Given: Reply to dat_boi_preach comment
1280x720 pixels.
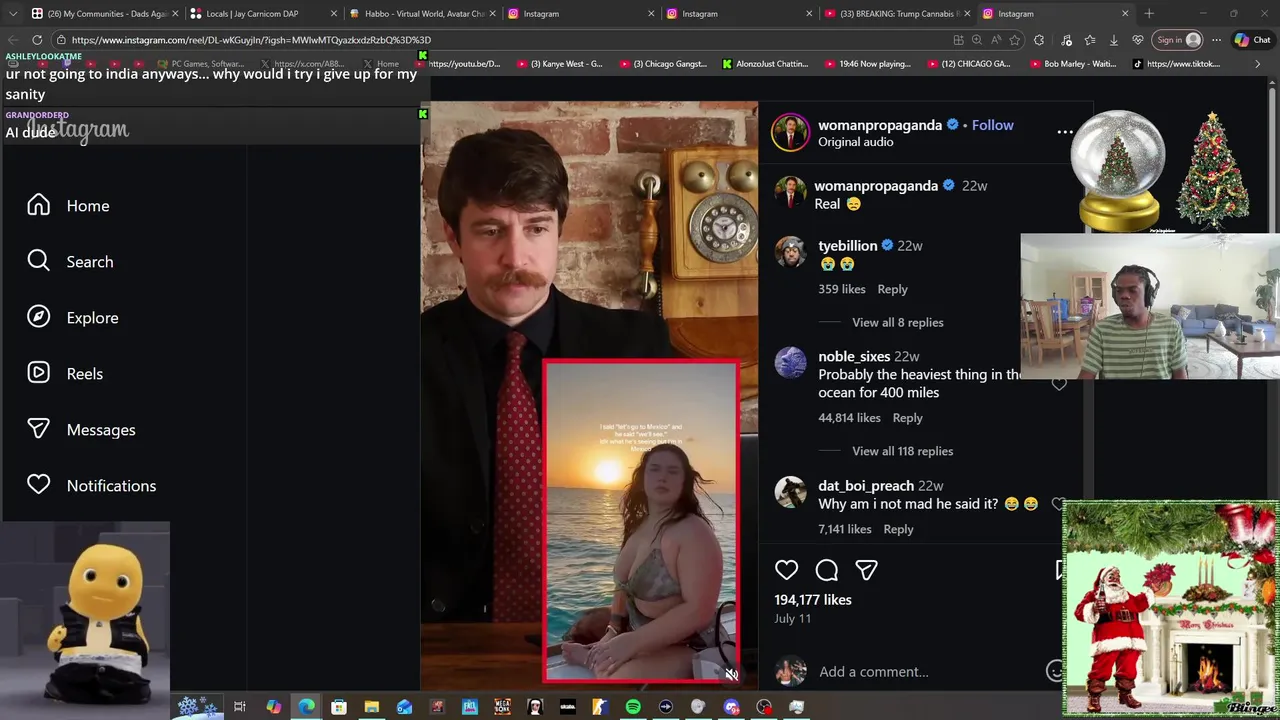Looking at the screenshot, I should 898,529.
